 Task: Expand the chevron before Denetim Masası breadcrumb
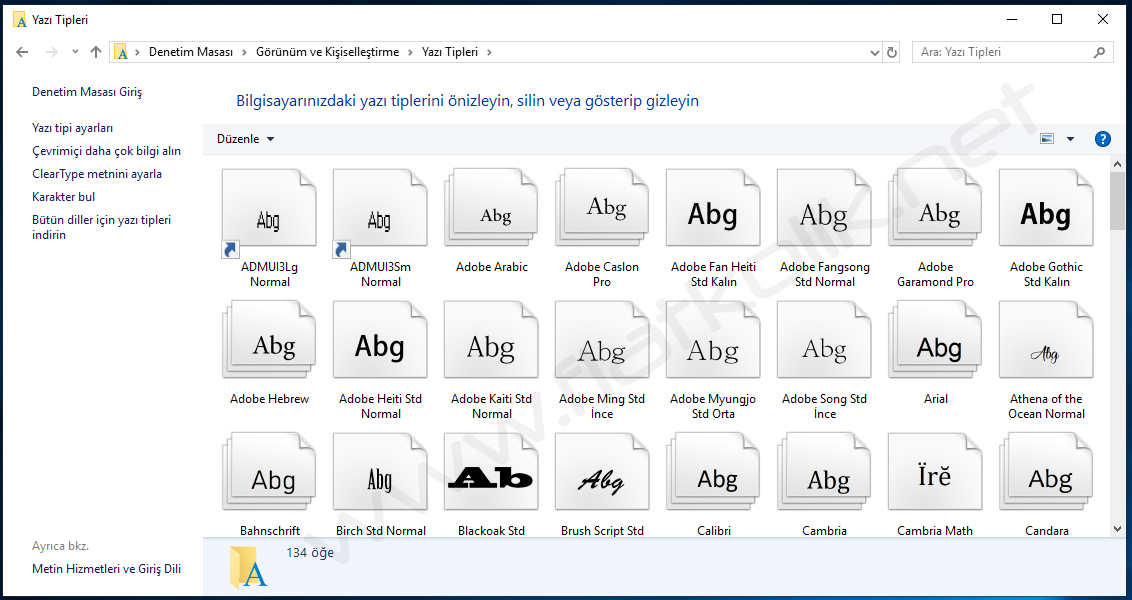[137, 52]
